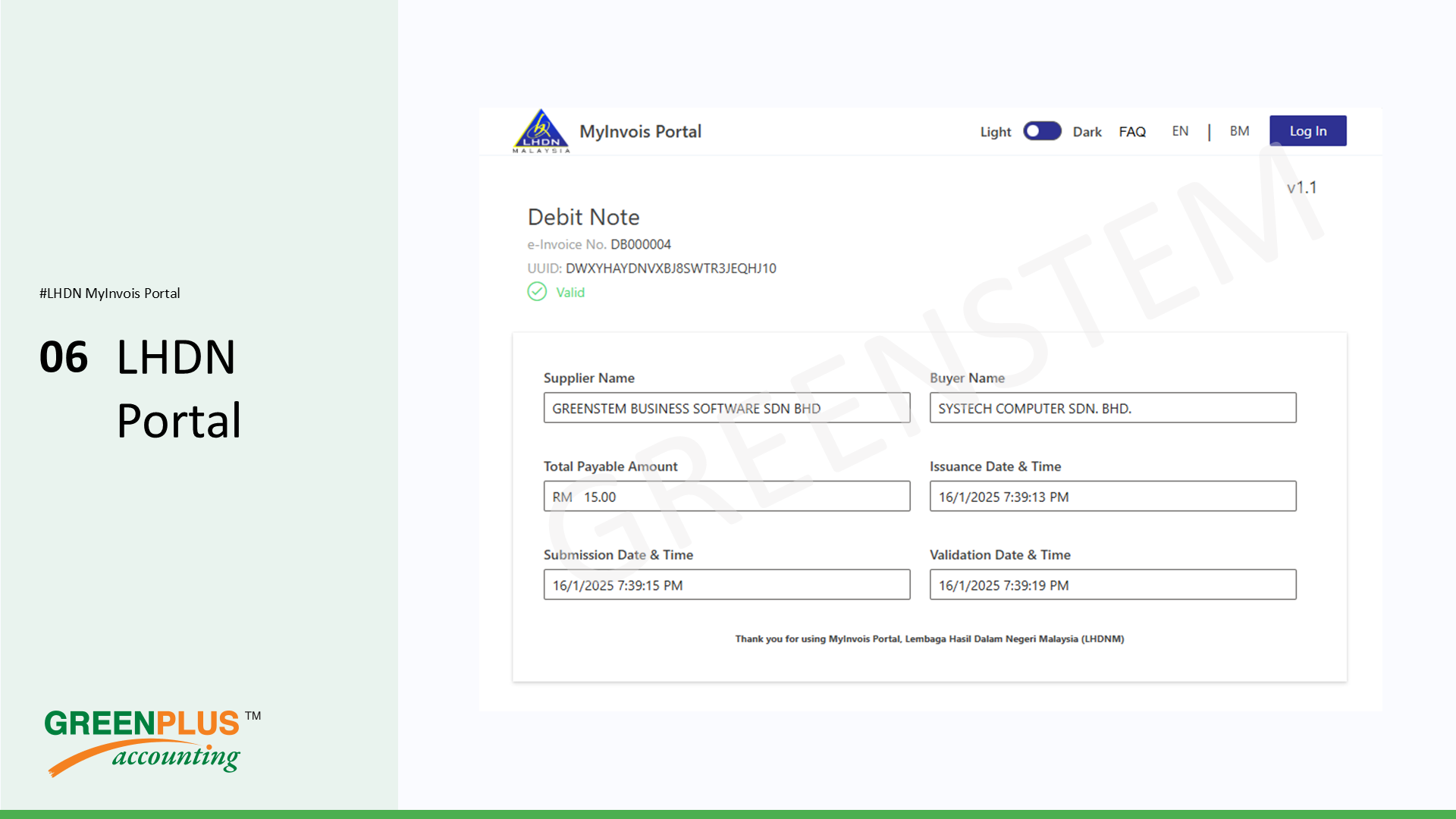1456x819 pixels.
Task: Click the Validation Date & Time label
Action: [1000, 555]
